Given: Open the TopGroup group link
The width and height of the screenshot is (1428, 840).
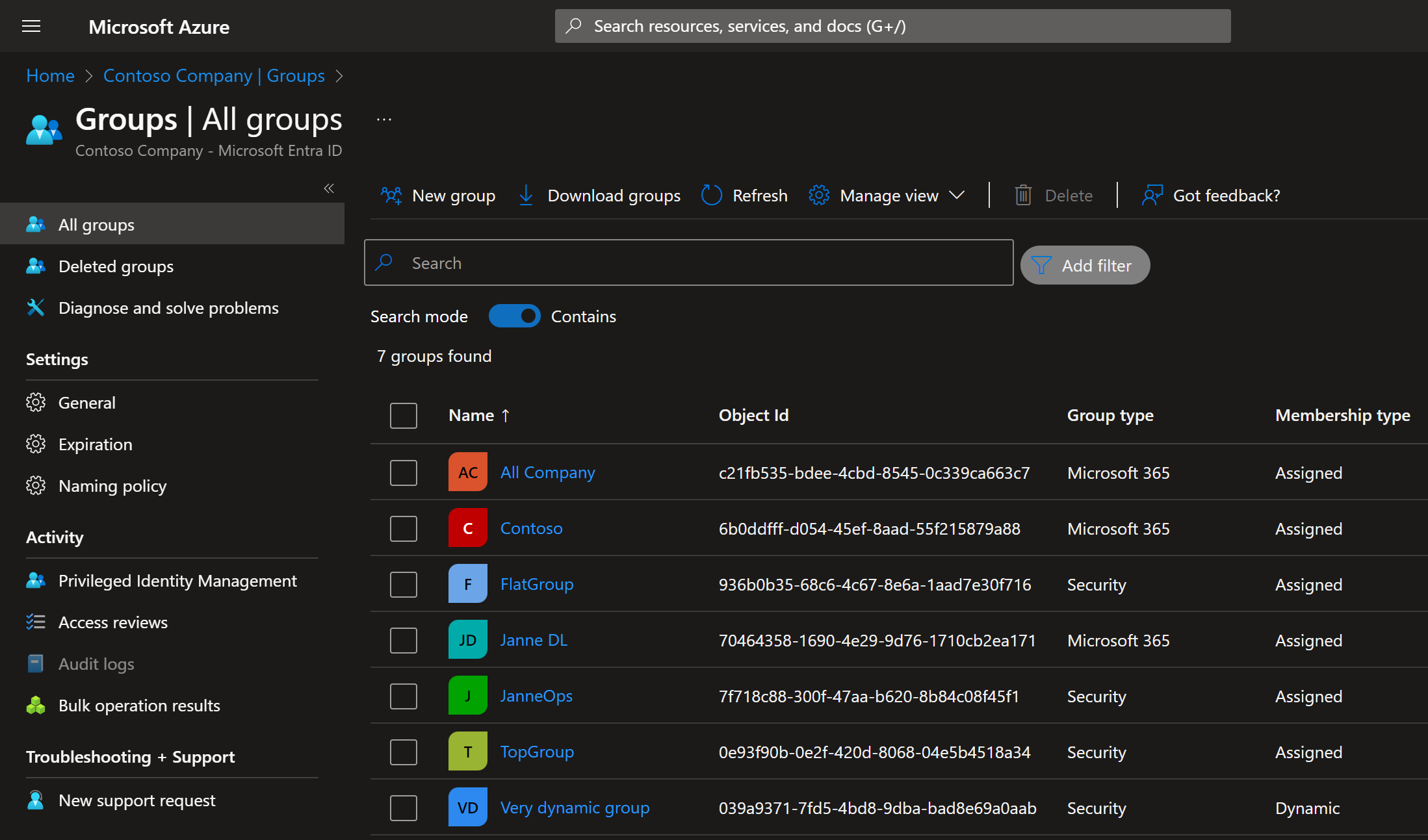Looking at the screenshot, I should (x=537, y=752).
